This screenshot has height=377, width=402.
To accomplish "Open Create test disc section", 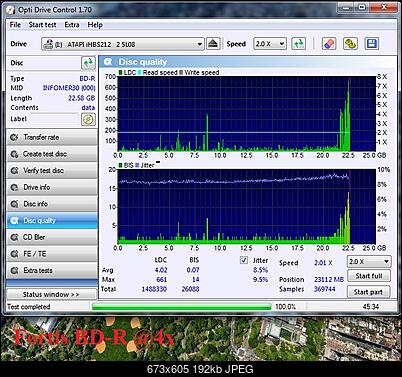I will tap(52, 154).
